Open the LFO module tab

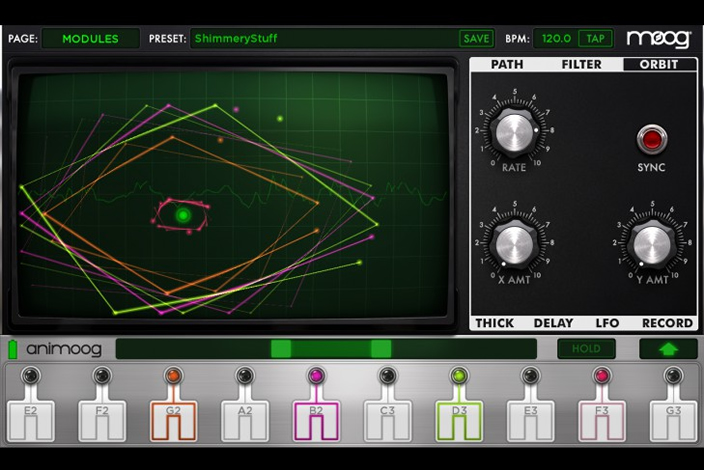pyautogui.click(x=607, y=323)
